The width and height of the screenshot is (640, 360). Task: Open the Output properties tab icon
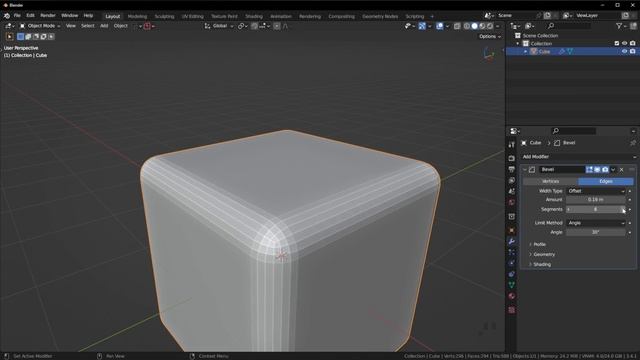pos(511,169)
